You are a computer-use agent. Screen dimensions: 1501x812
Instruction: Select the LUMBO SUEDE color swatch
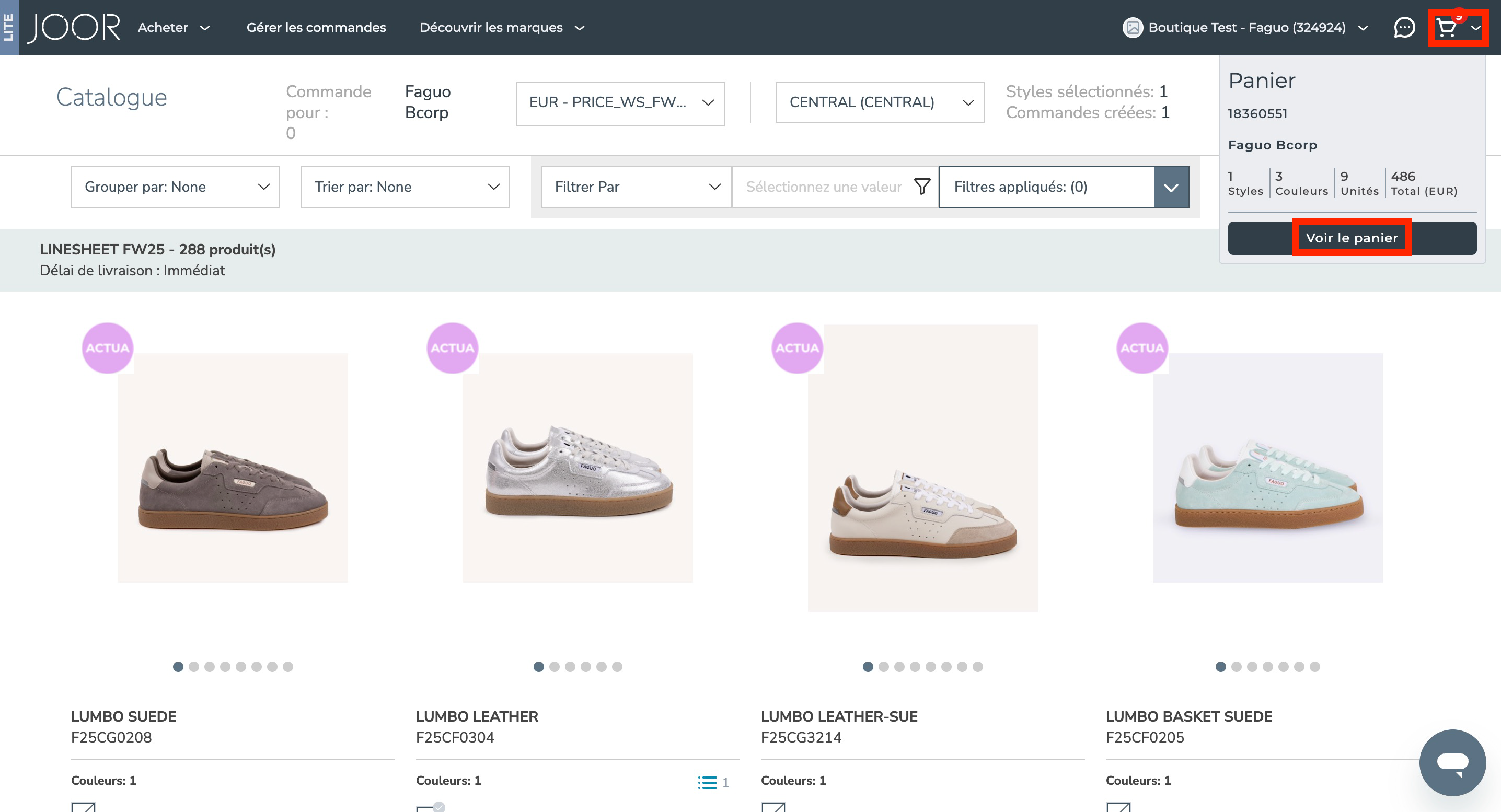(x=83, y=806)
